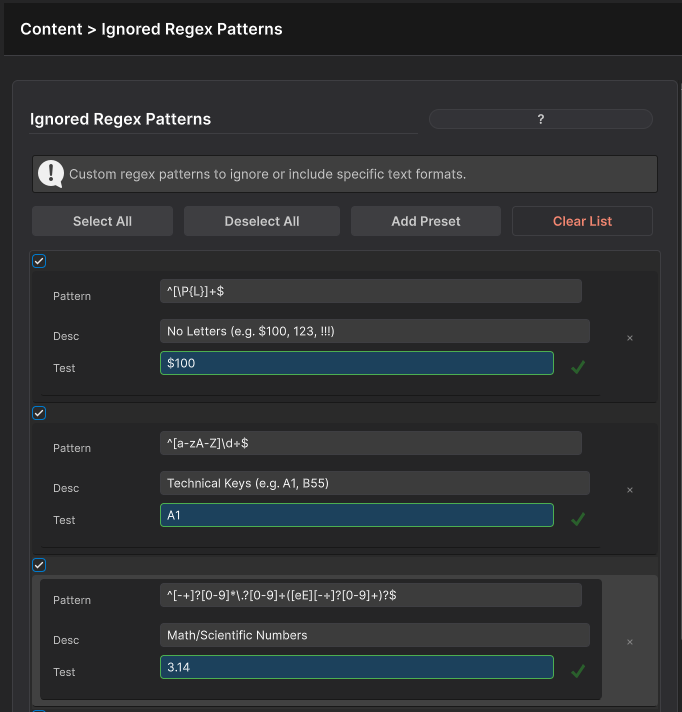This screenshot has width=682, height=712.
Task: Click the Select All button
Action: [x=102, y=221]
